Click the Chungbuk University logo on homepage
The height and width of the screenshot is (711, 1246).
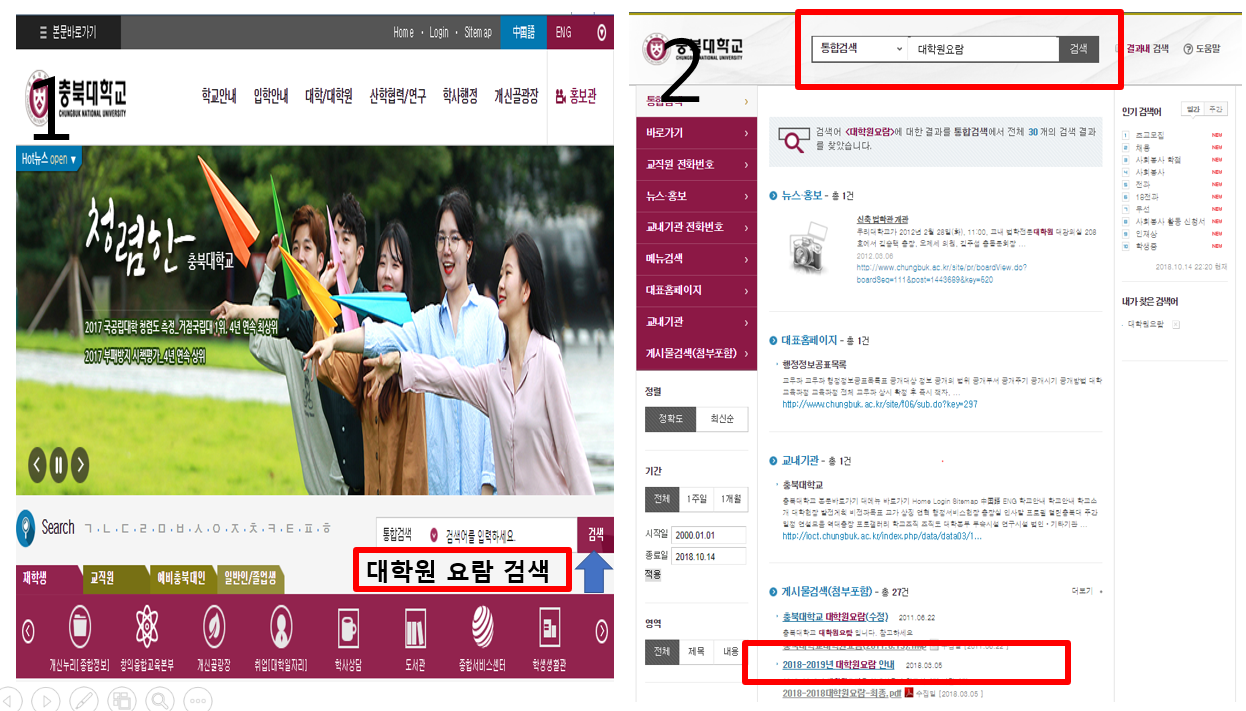[75, 98]
